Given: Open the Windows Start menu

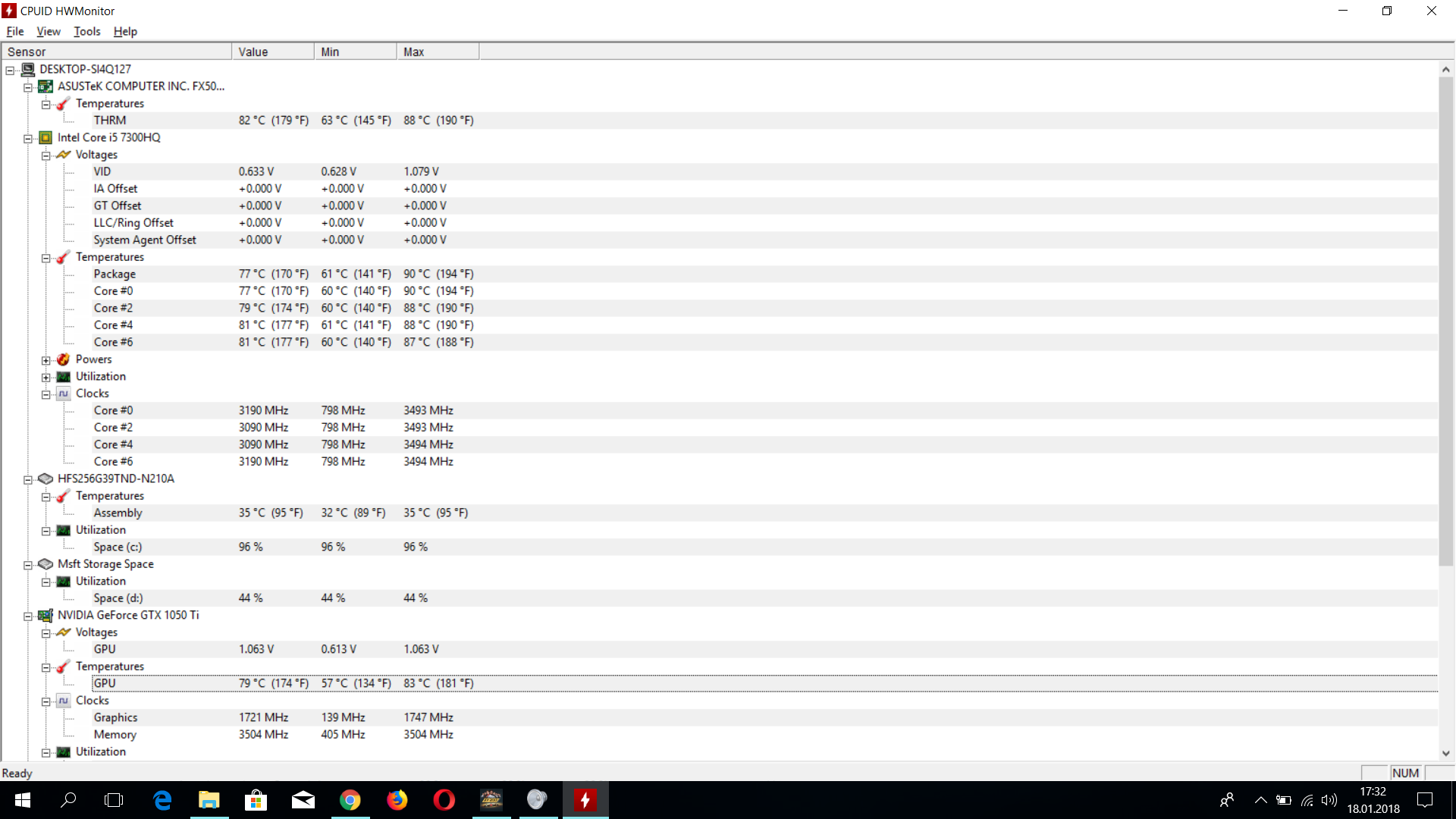Looking at the screenshot, I should [23, 800].
